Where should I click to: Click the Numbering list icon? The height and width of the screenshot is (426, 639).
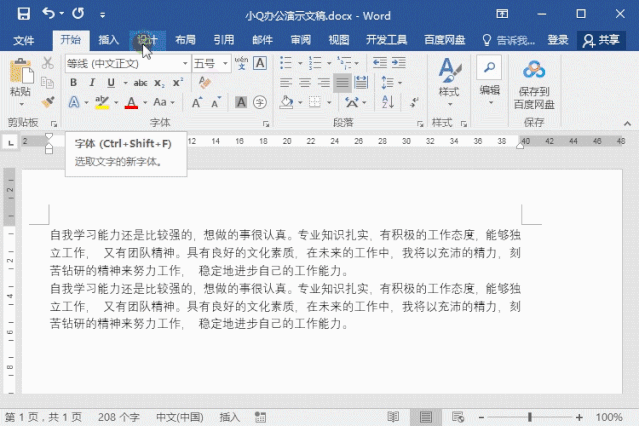tap(315, 63)
